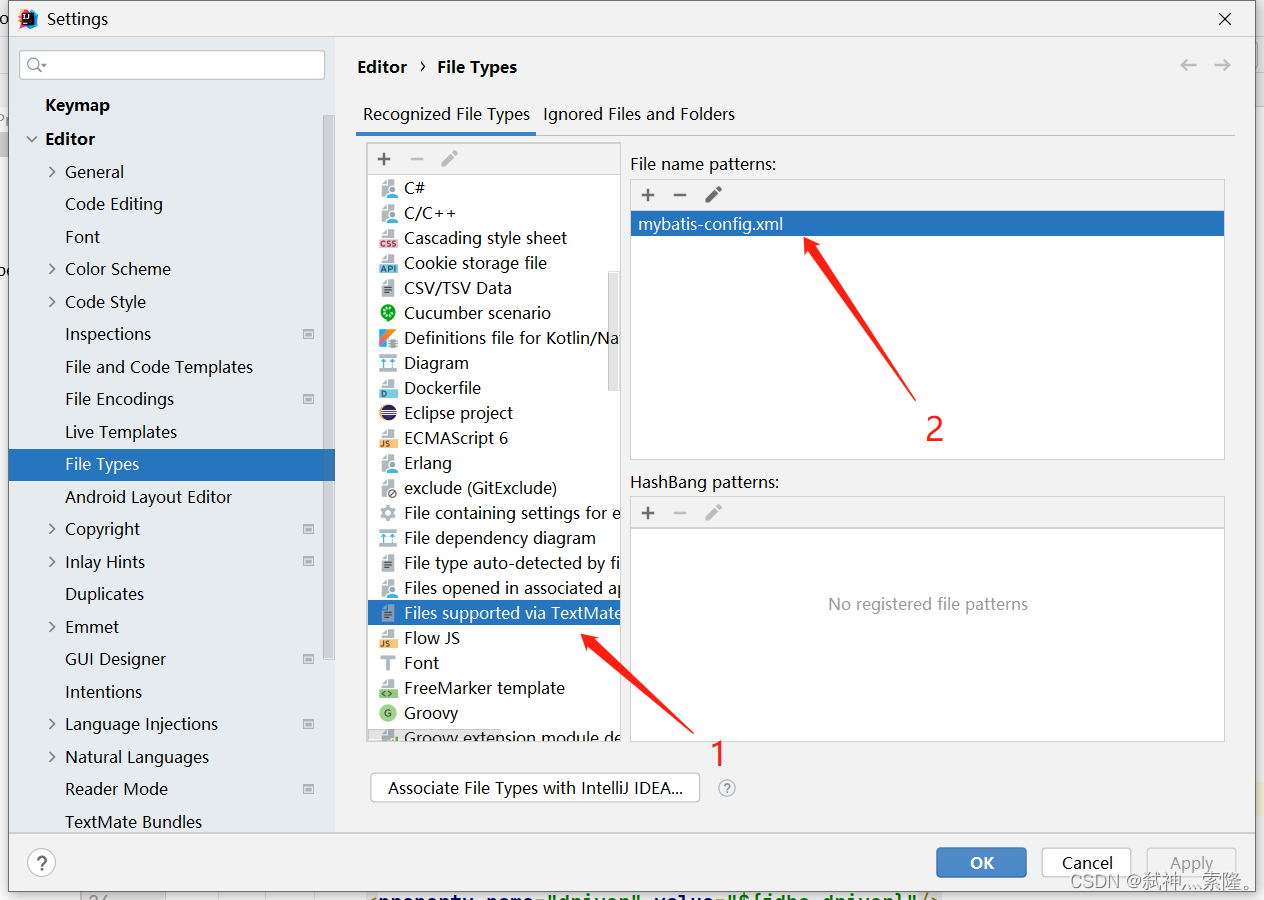Select Groovy file type
Screen dimensions: 1264x900
(494, 713)
